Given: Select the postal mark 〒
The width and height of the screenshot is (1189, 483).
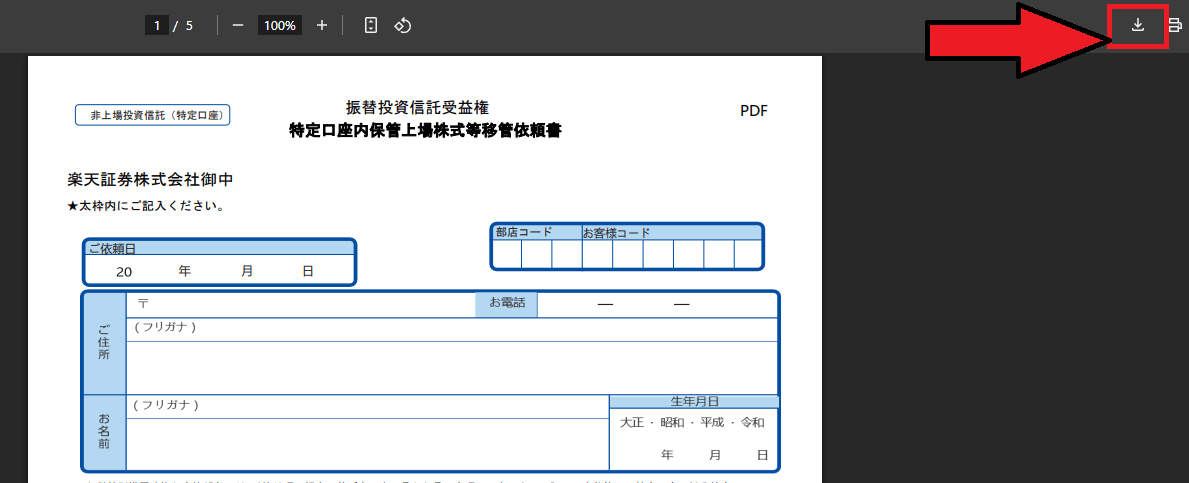Looking at the screenshot, I should point(143,303).
